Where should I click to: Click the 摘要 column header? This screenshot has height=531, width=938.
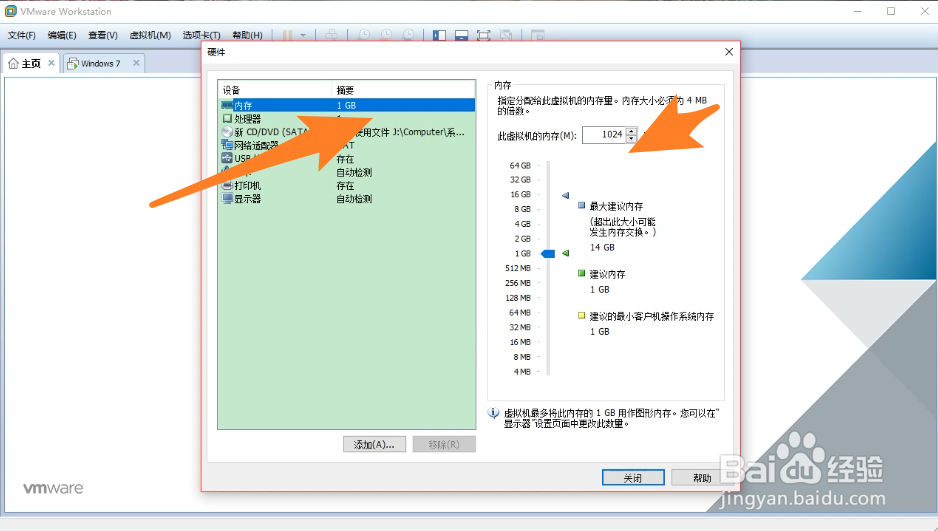(403, 90)
